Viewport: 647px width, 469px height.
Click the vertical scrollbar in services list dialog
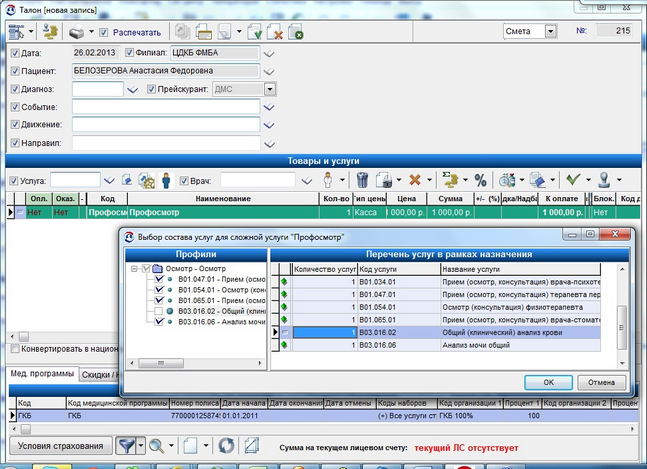[x=622, y=328]
